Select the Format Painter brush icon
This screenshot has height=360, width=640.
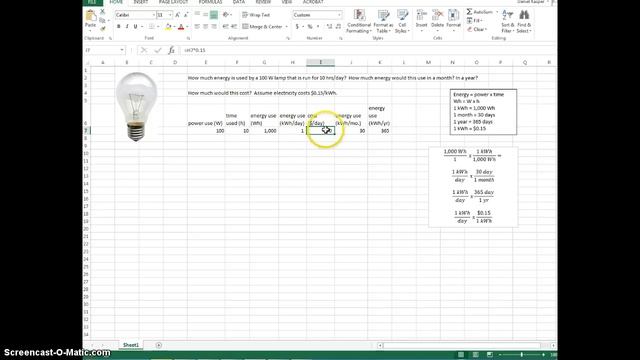click(102, 28)
